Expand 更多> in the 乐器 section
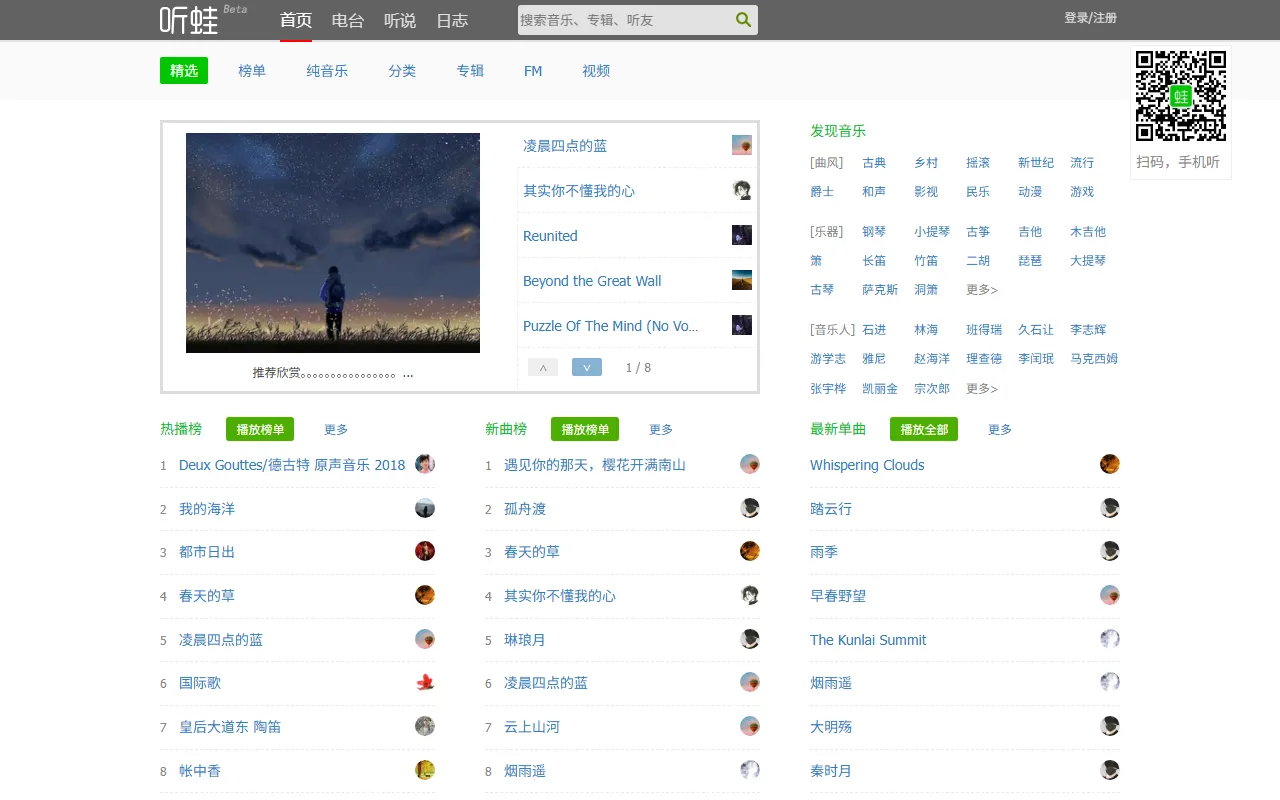Screen dimensions: 1280x800 (x=982, y=289)
